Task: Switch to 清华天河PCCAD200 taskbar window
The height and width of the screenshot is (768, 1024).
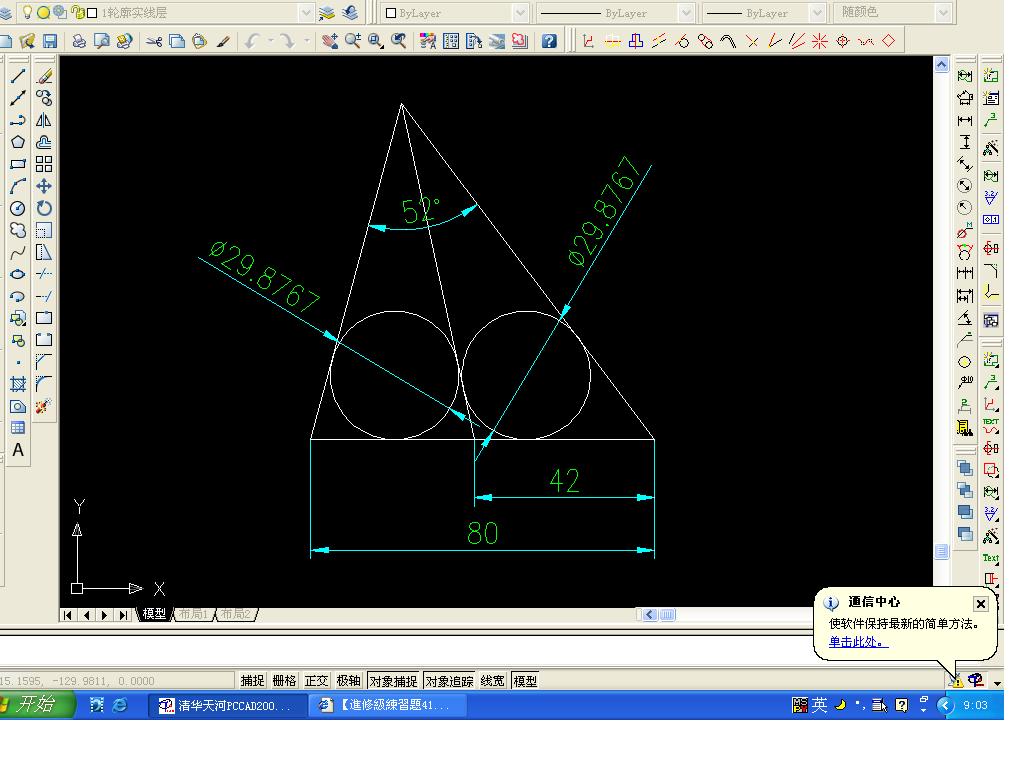Action: point(227,705)
